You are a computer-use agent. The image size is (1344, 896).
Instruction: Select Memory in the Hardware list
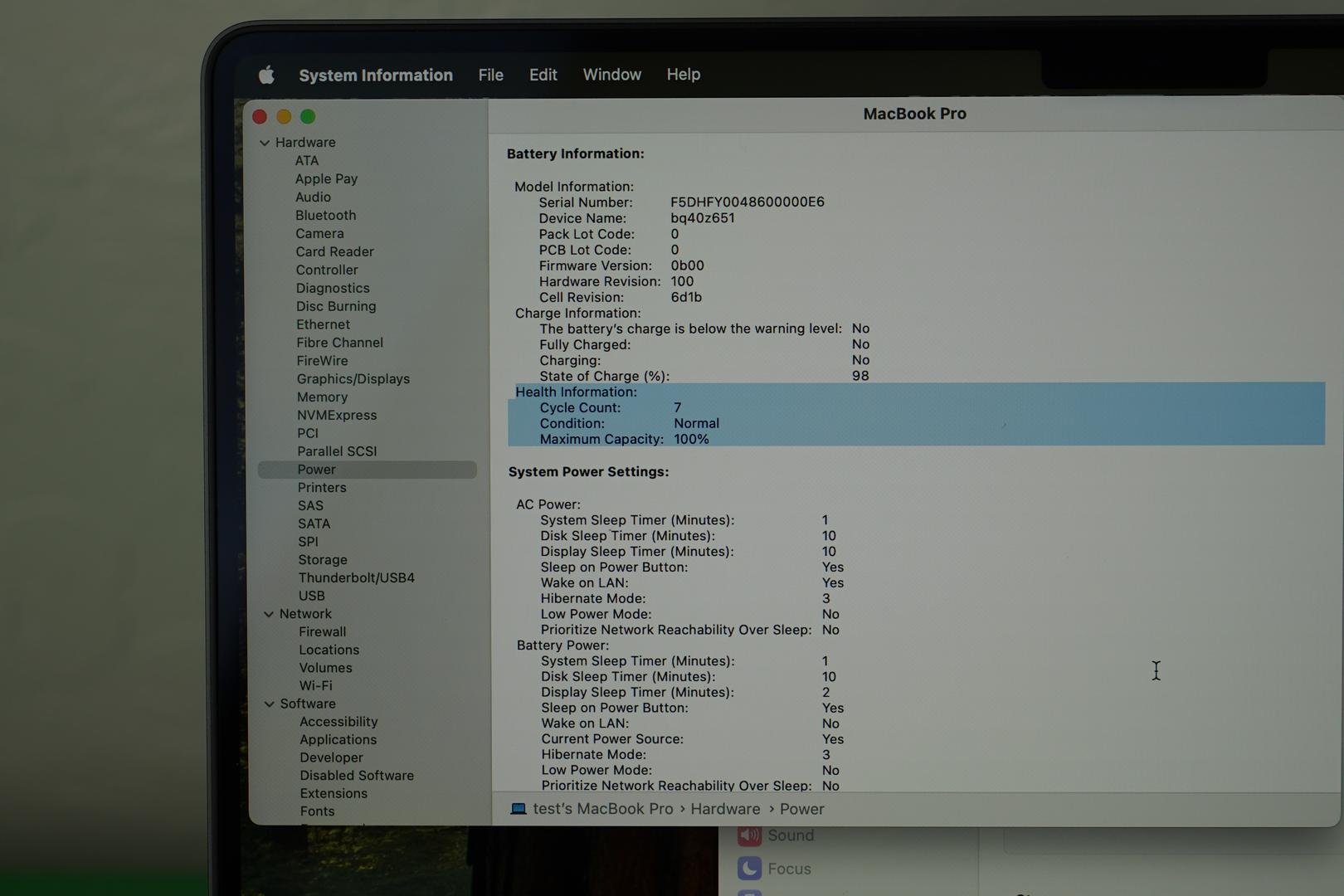coord(322,397)
